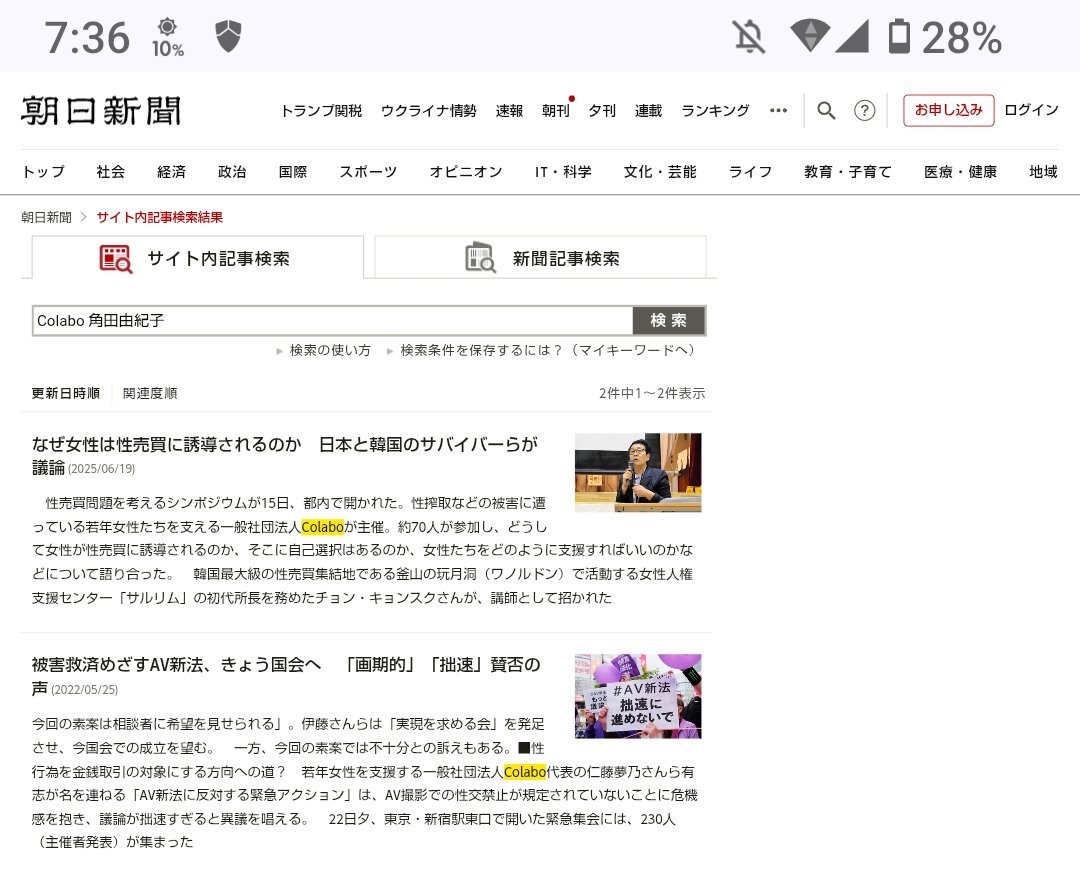This screenshot has height=871, width=1080.
Task: Select 地域 category
Action: pyautogui.click(x=1043, y=171)
